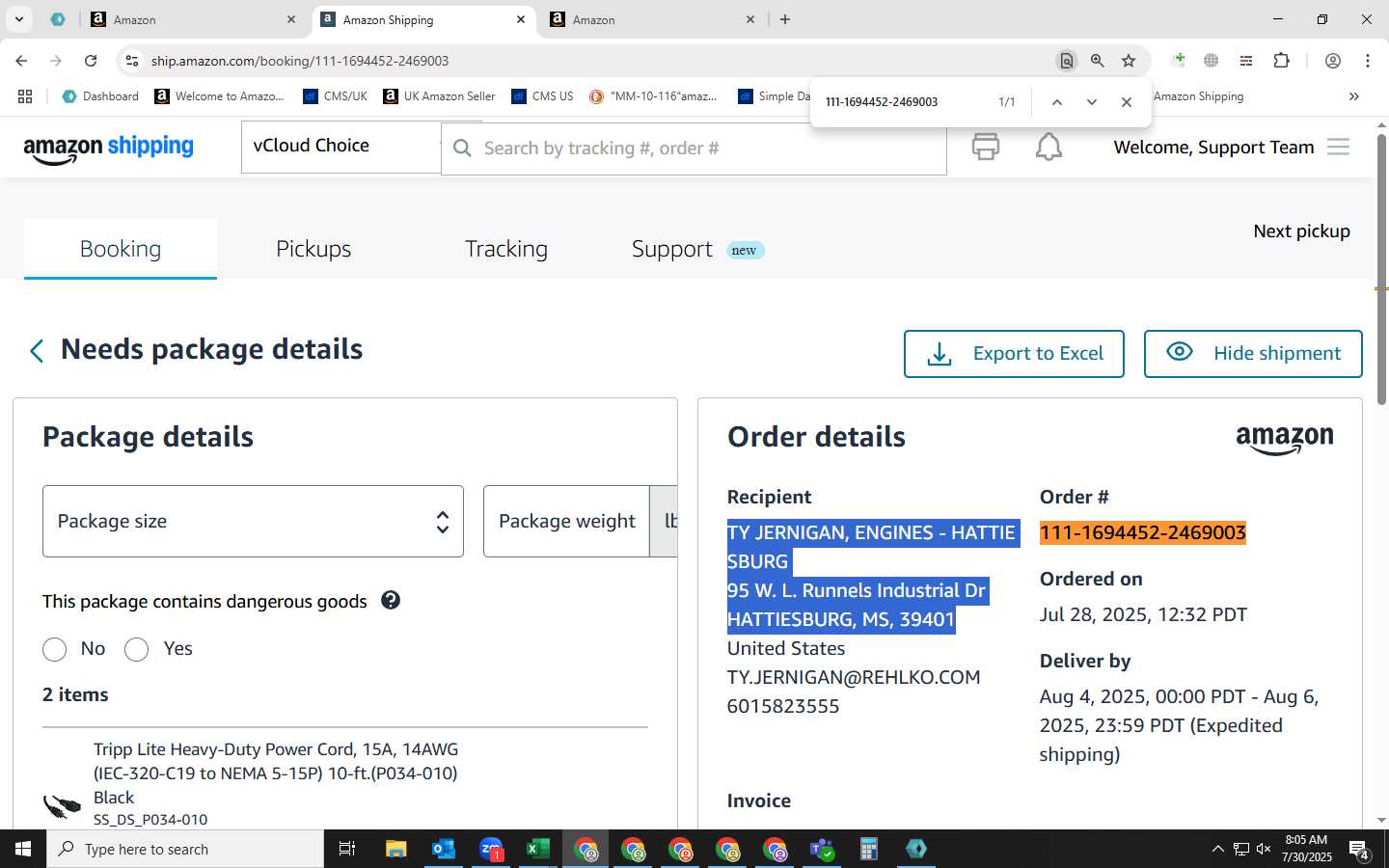The width and height of the screenshot is (1389, 868).
Task: Click the Tripp Lite power cord product thumbnail
Action: (x=63, y=805)
